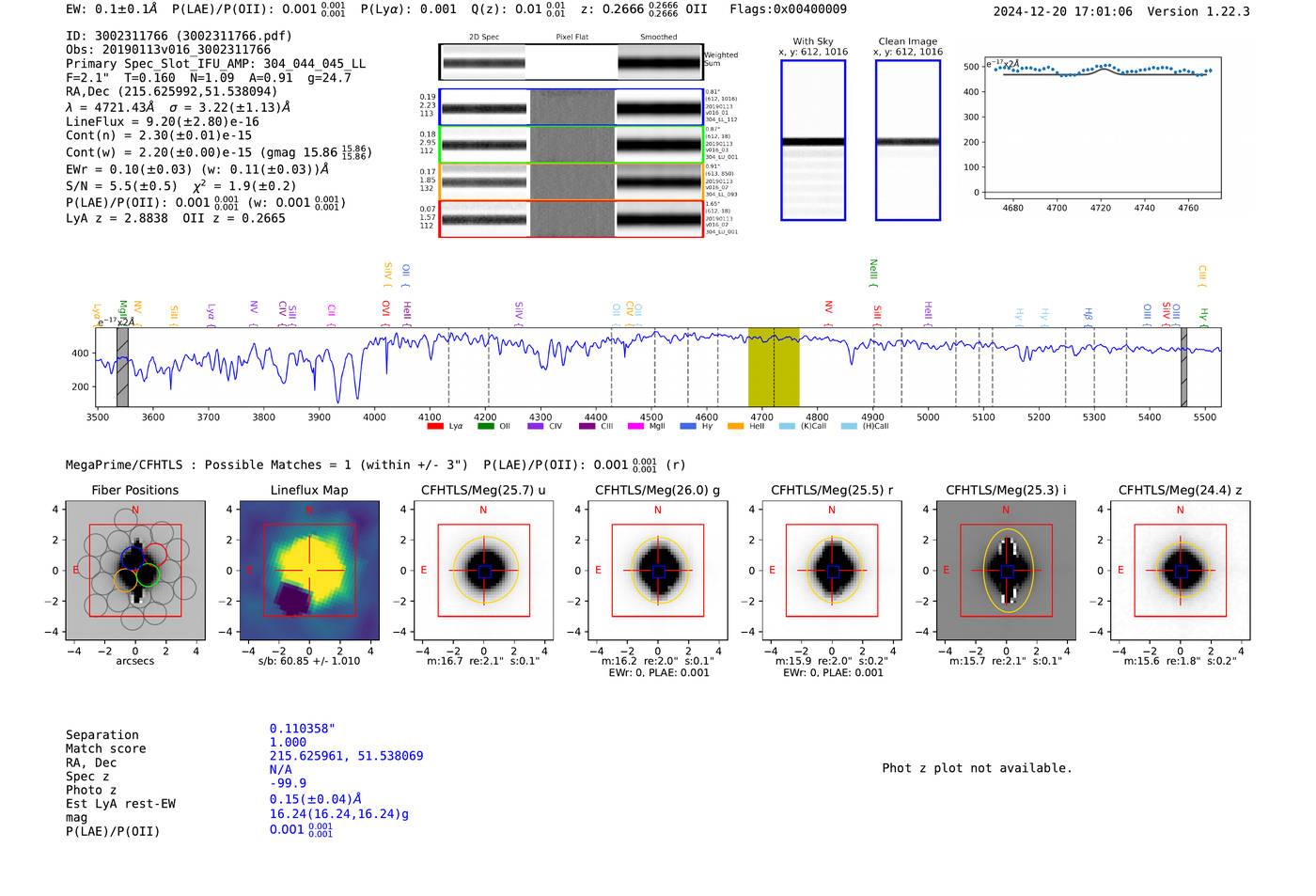Screen dimensions: 1316x896
Task: Click the green OII legend swatch
Action: click(485, 426)
